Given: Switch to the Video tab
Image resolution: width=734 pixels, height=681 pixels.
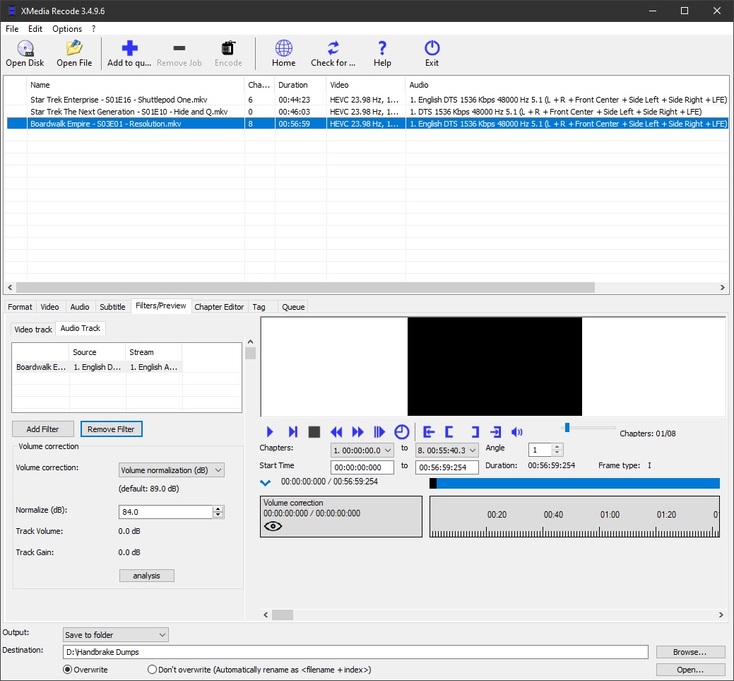Looking at the screenshot, I should (50, 307).
